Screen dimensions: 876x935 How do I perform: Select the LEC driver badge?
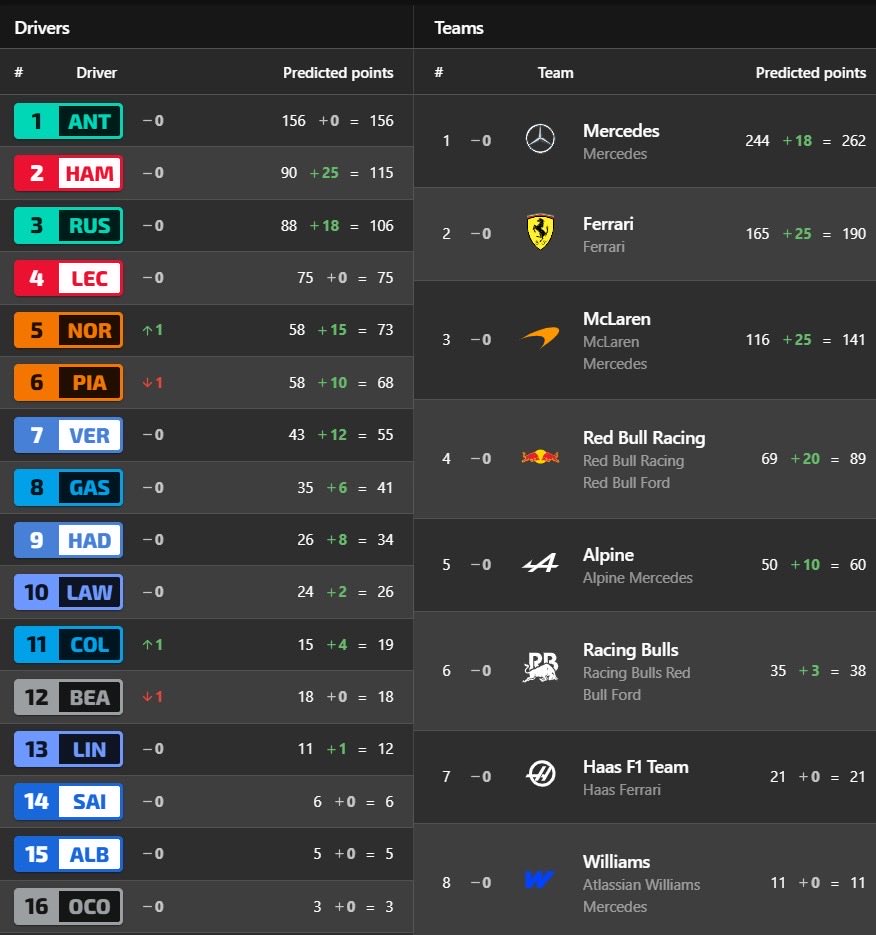coord(69,278)
